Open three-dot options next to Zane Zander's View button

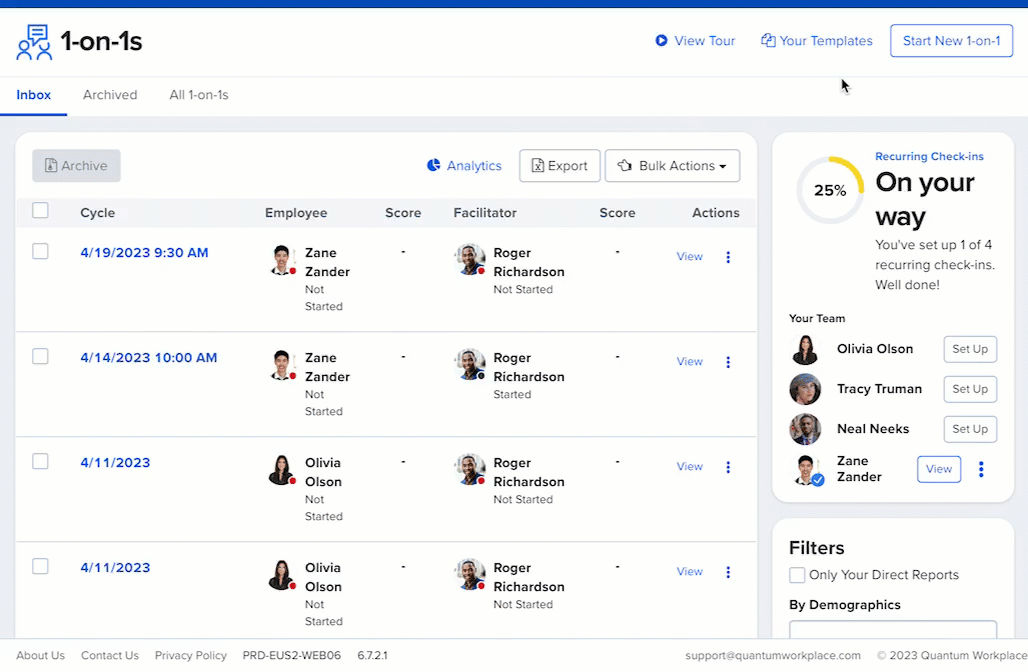coord(981,469)
